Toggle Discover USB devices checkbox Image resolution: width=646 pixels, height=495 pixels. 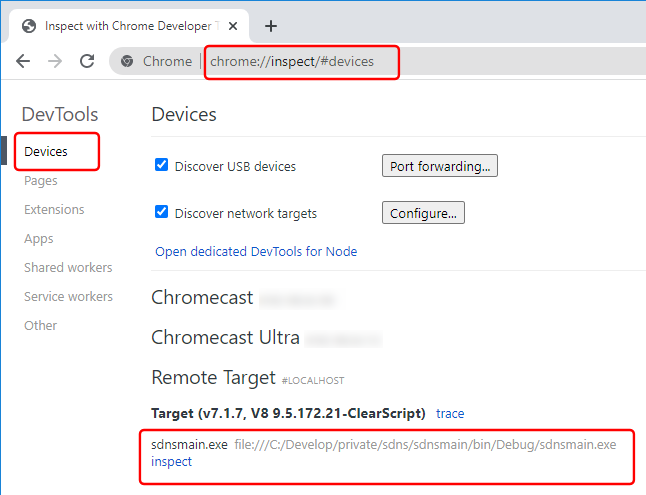pyautogui.click(x=162, y=165)
